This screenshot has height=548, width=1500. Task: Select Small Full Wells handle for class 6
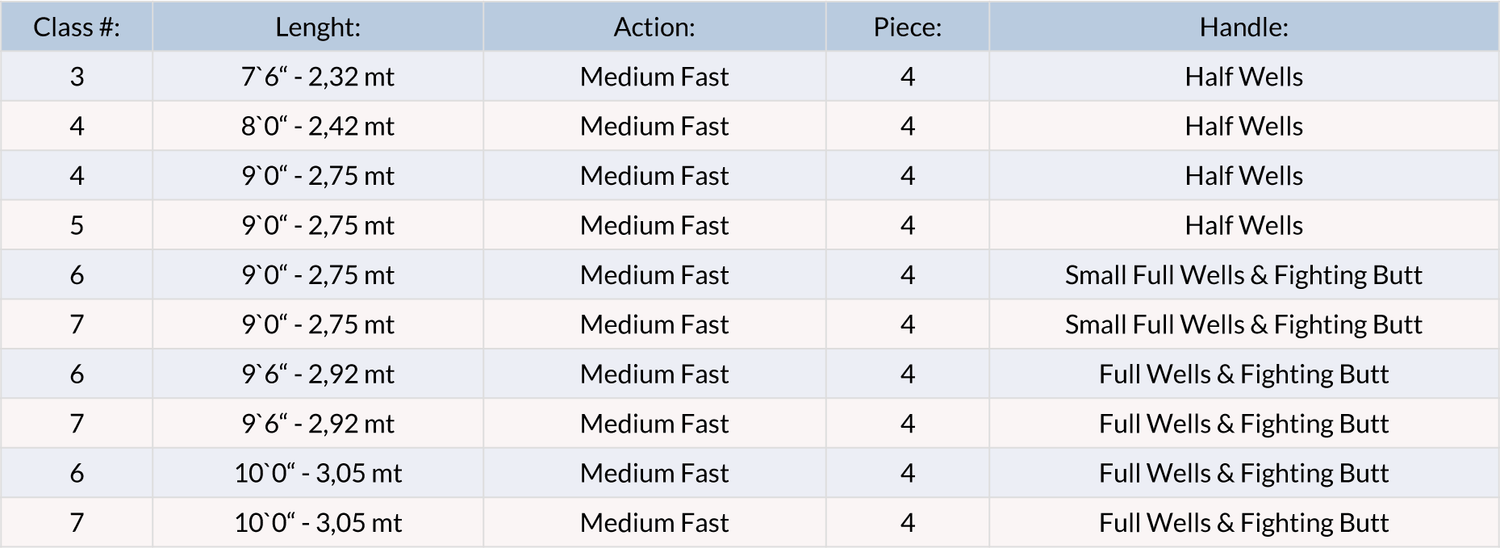pos(1243,275)
